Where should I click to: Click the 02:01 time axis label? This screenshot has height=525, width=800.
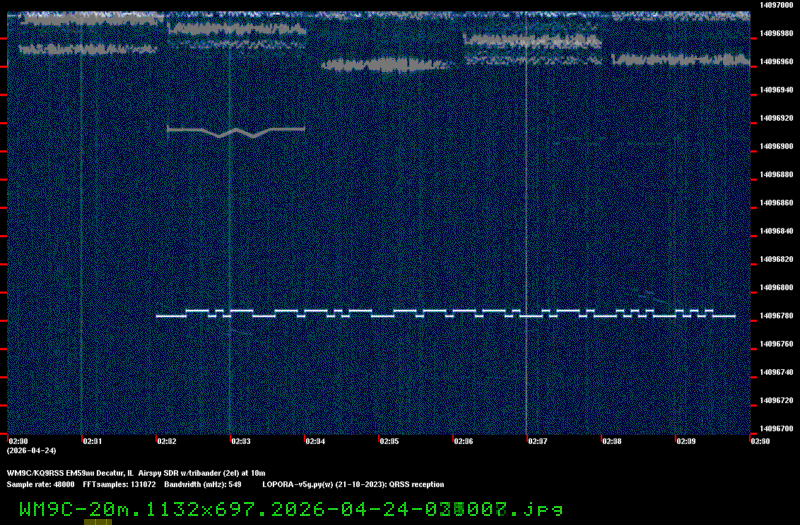click(x=92, y=441)
